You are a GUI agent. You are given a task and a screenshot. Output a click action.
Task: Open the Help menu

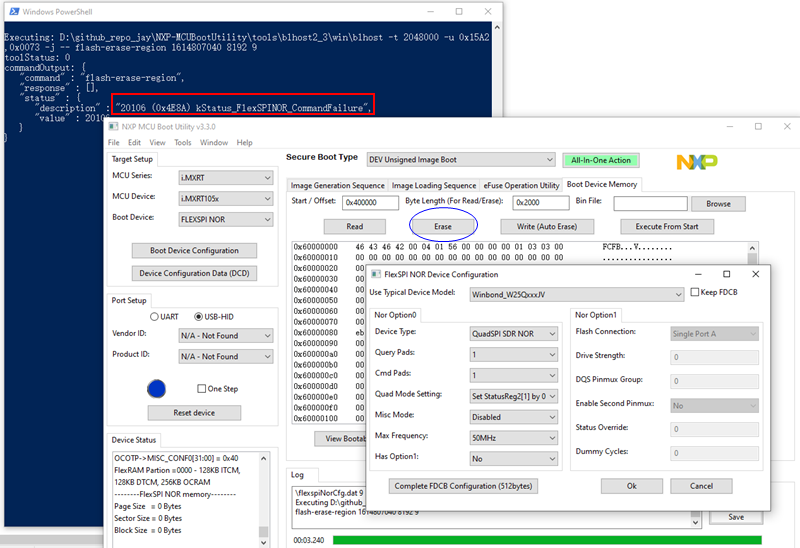tap(244, 142)
